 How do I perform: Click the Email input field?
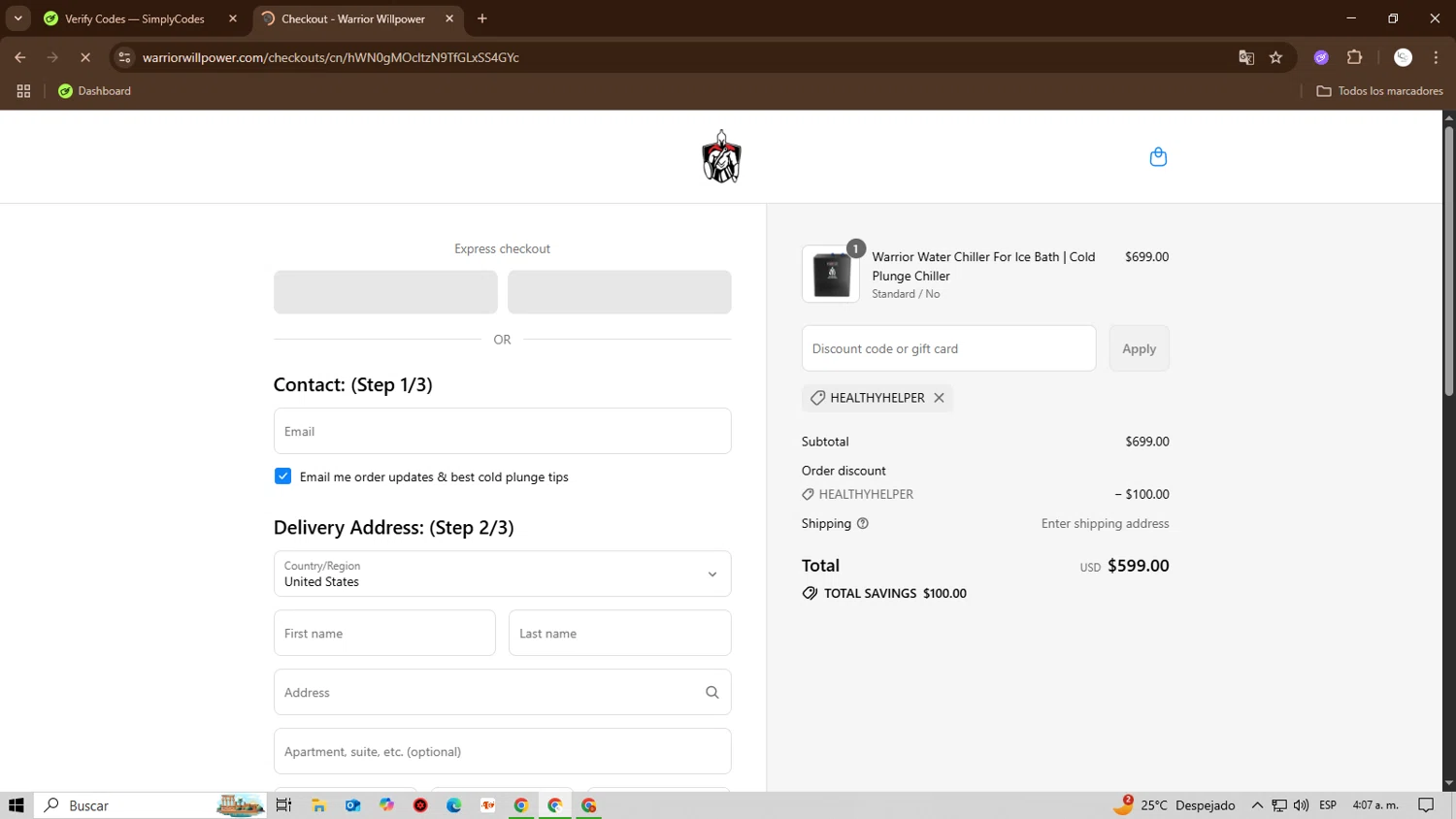[502, 431]
